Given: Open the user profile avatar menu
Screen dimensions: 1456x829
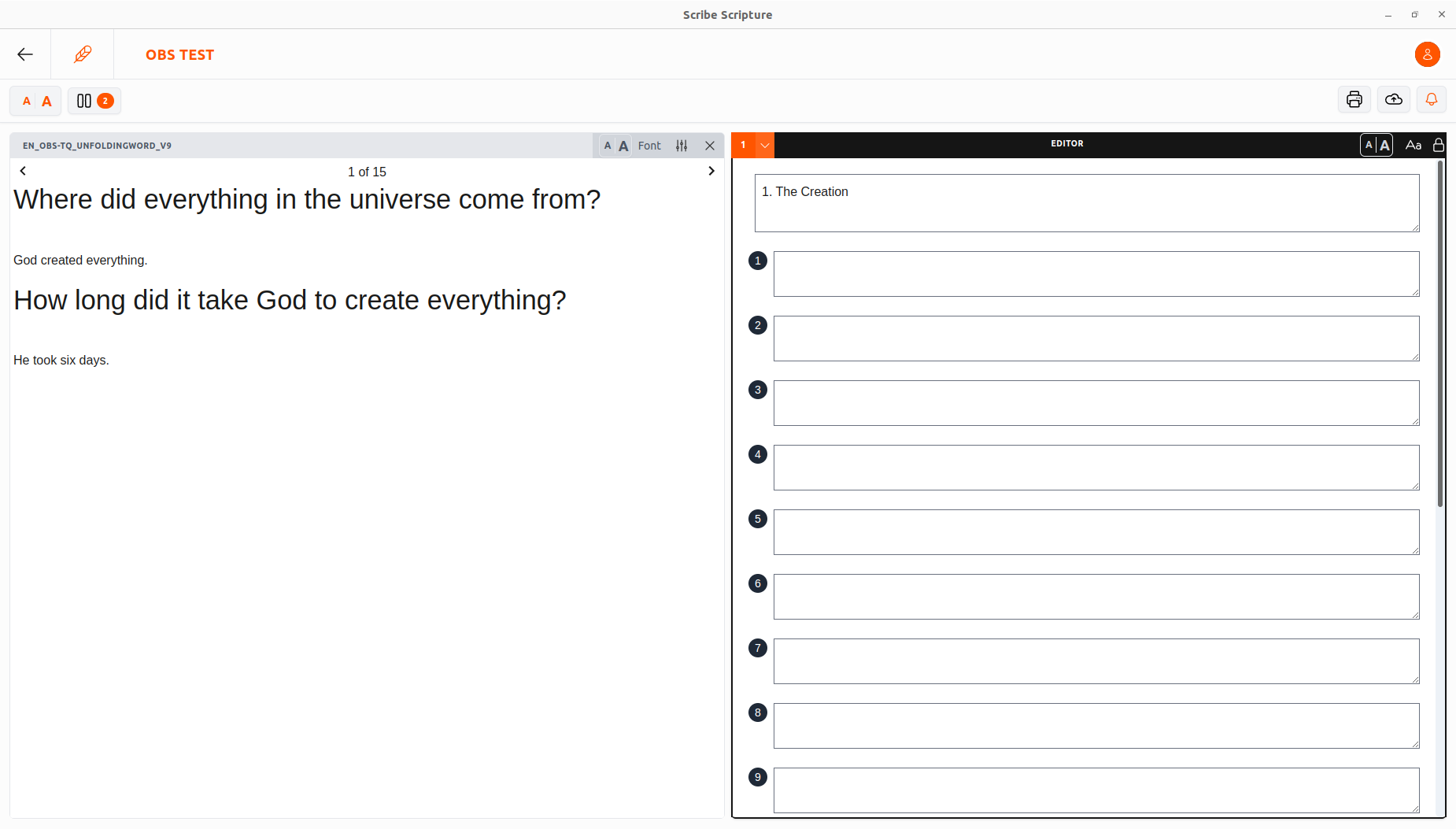Looking at the screenshot, I should (x=1427, y=54).
